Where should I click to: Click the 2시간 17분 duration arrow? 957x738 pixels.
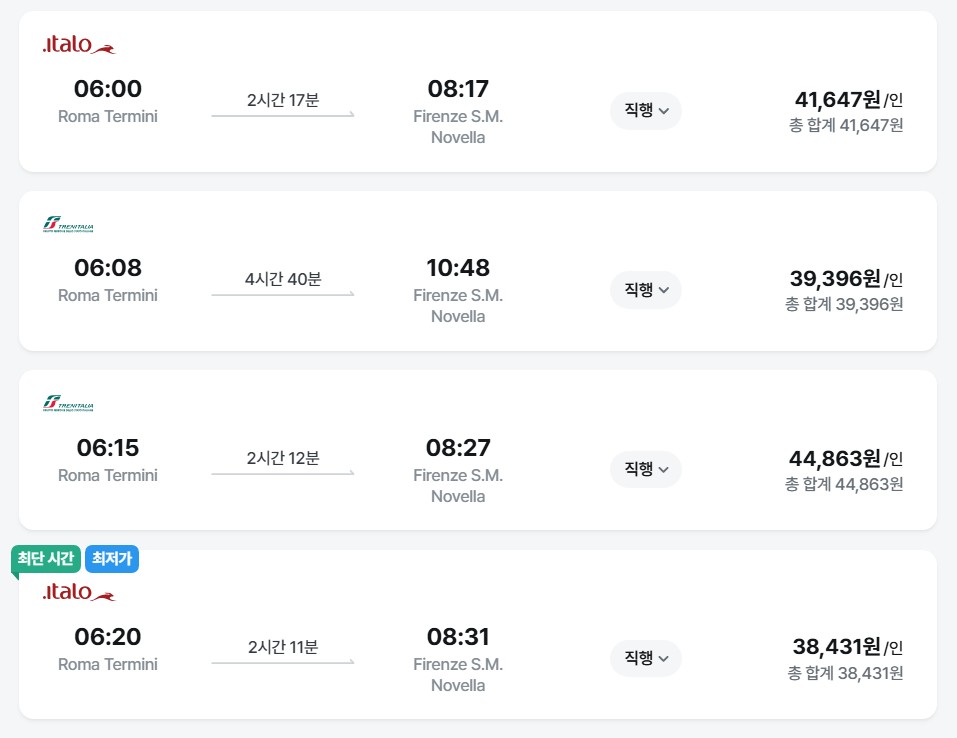(283, 114)
